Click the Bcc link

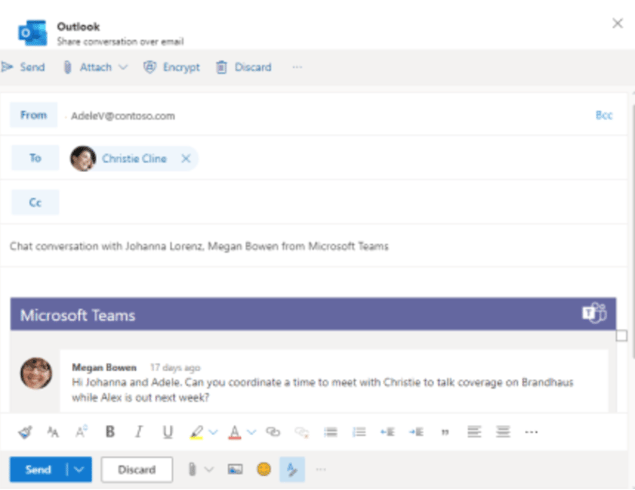point(603,115)
